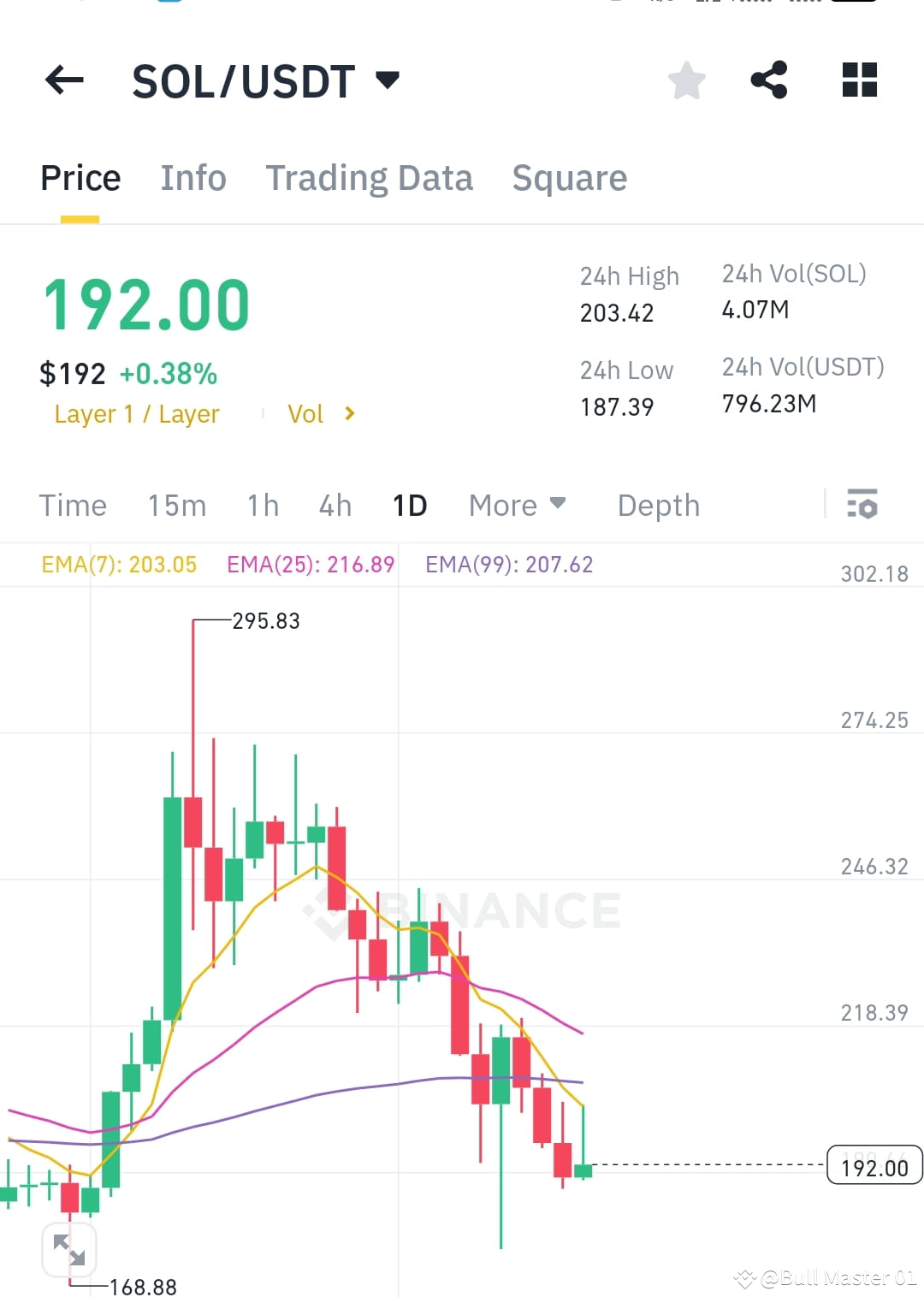Tap the back arrow to exit the chart
The height and width of the screenshot is (1297, 924).
coord(62,80)
